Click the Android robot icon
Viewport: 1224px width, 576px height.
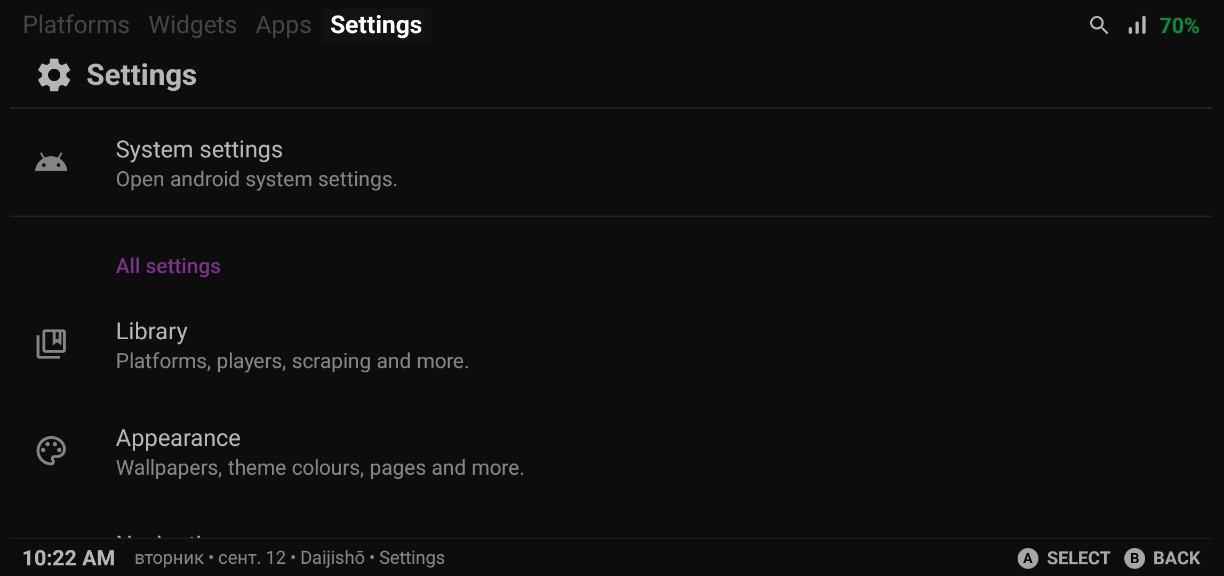tap(51, 163)
